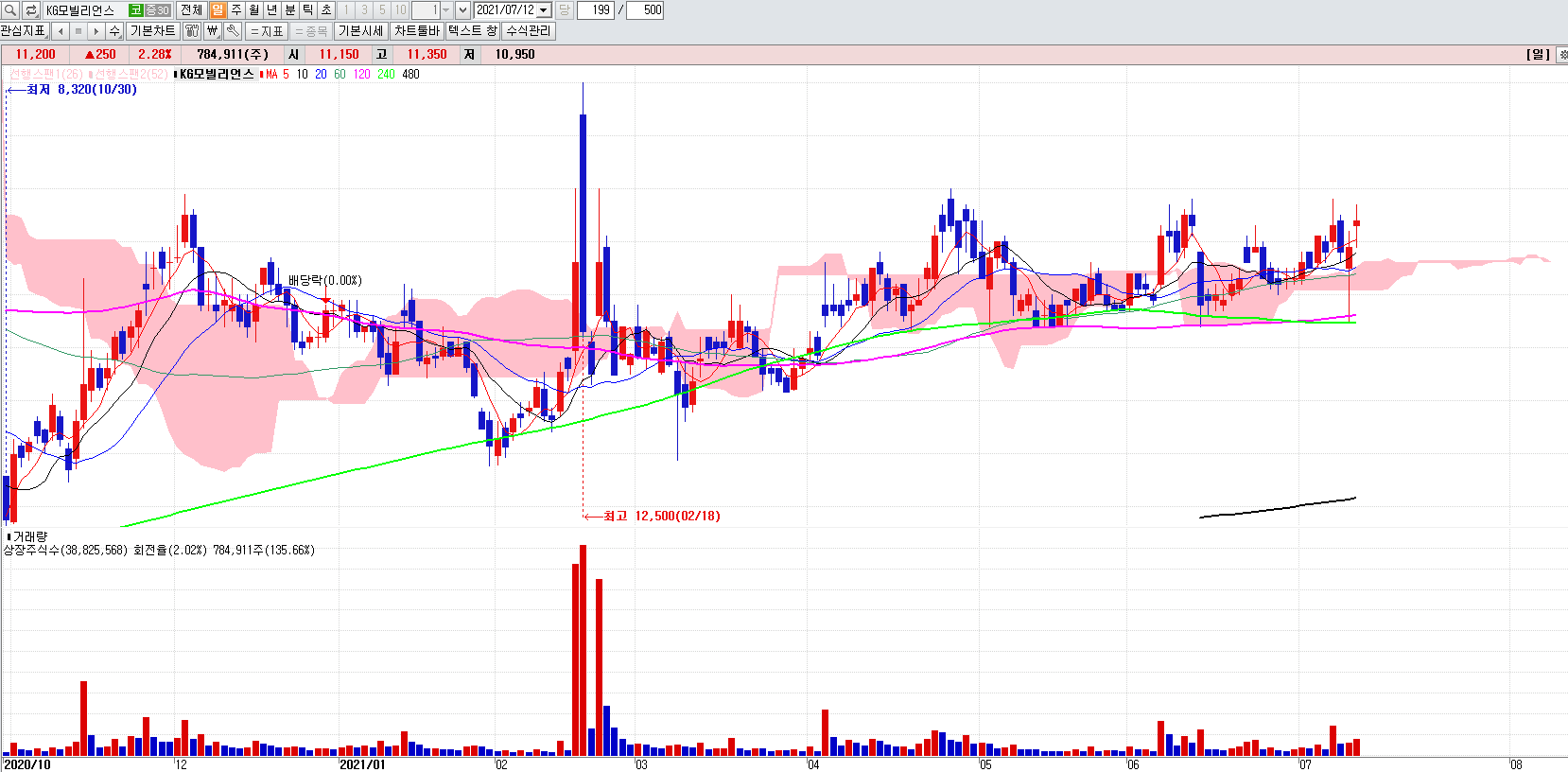The image size is (1568, 772).
Task: Open the 관심지표 dropdown
Action: [x=24, y=31]
